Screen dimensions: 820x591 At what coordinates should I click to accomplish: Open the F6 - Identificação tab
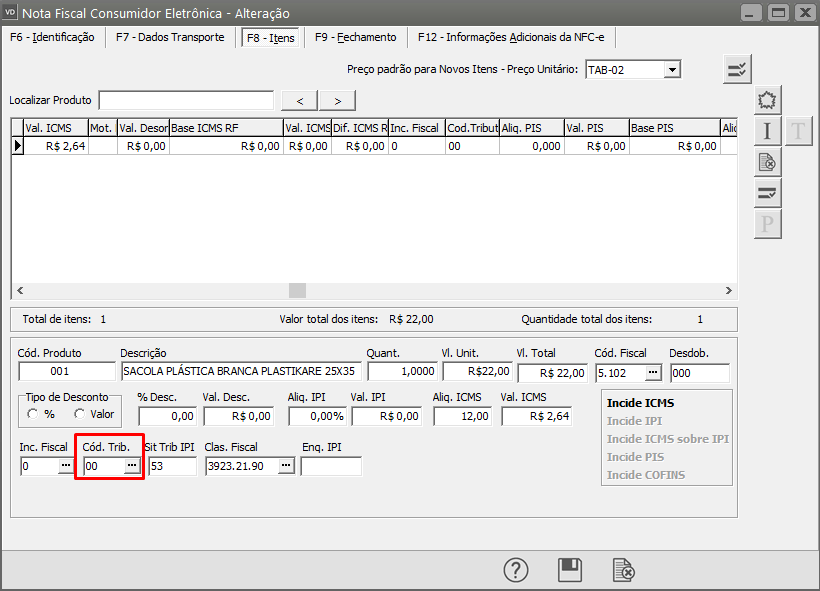point(52,37)
